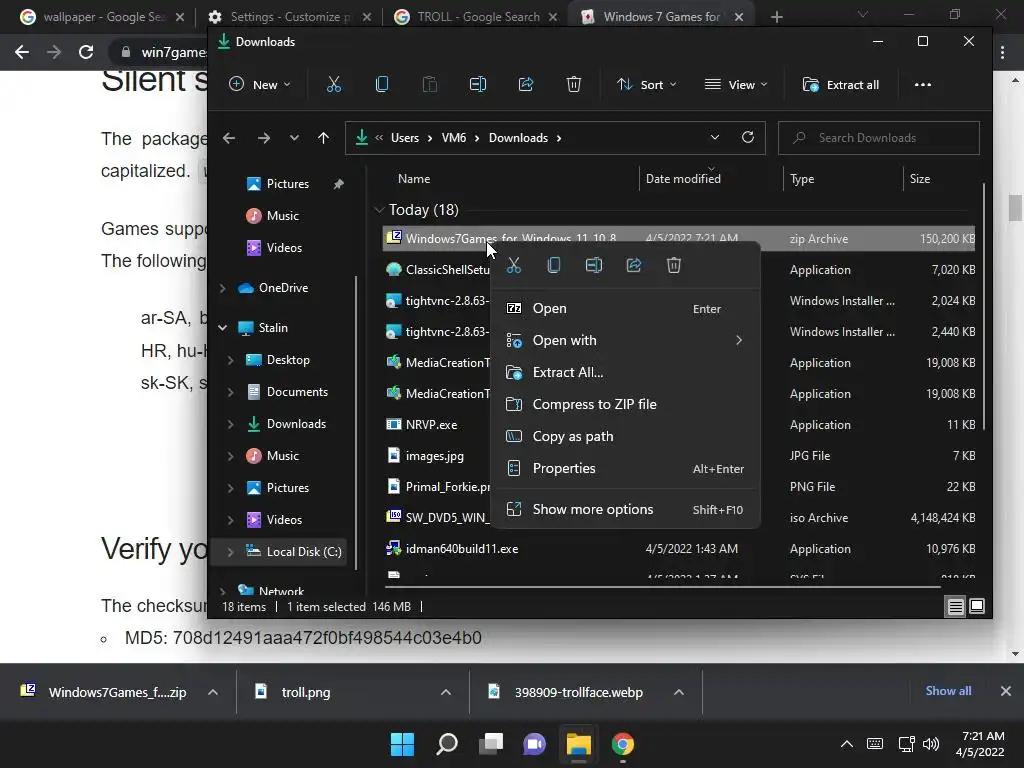Show hidden system tray icons
The height and width of the screenshot is (768, 1024).
[846, 744]
